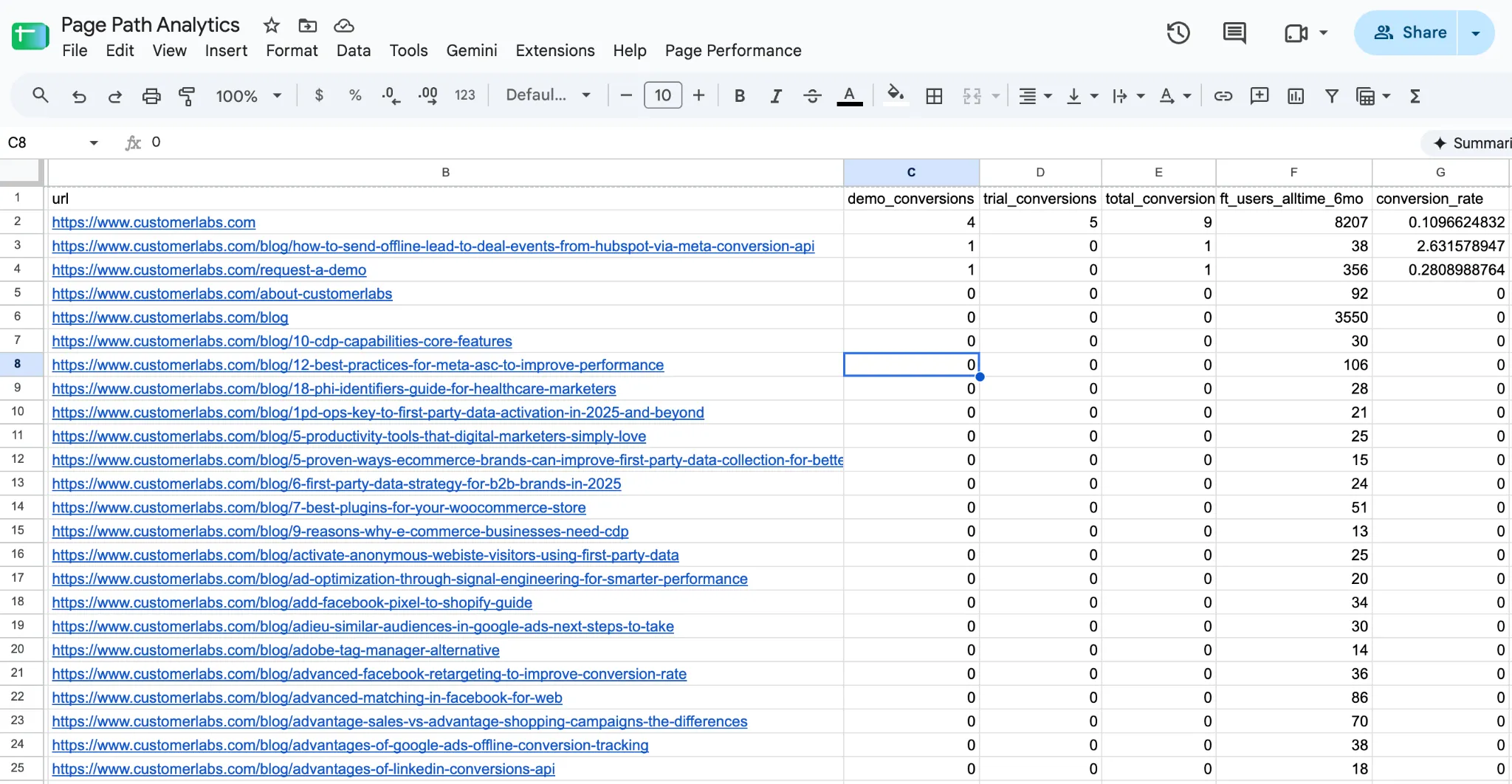Image resolution: width=1512 pixels, height=784 pixels.
Task: Decrease font size minus button
Action: pyautogui.click(x=626, y=95)
